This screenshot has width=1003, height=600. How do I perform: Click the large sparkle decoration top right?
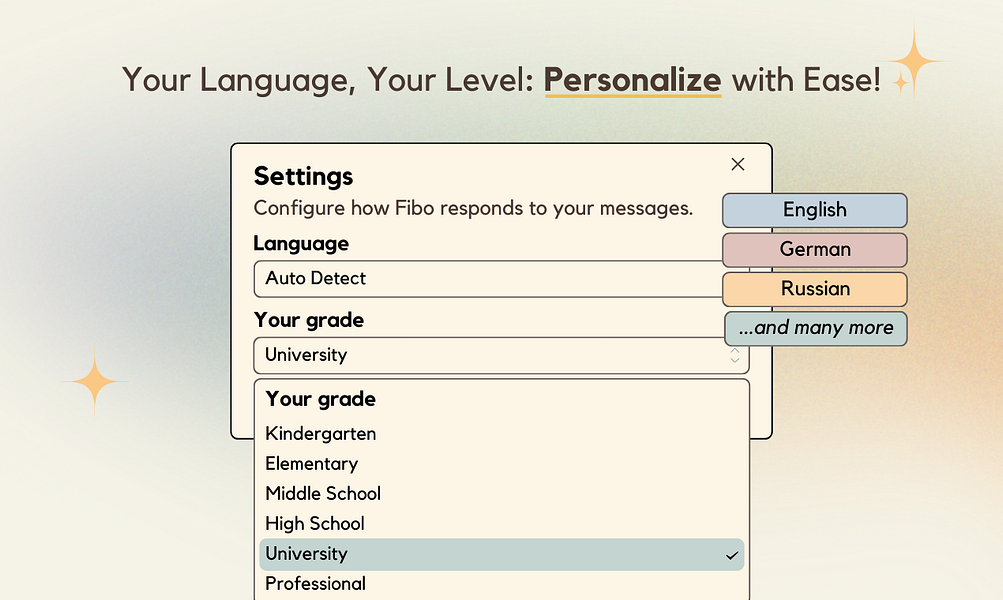(x=914, y=60)
